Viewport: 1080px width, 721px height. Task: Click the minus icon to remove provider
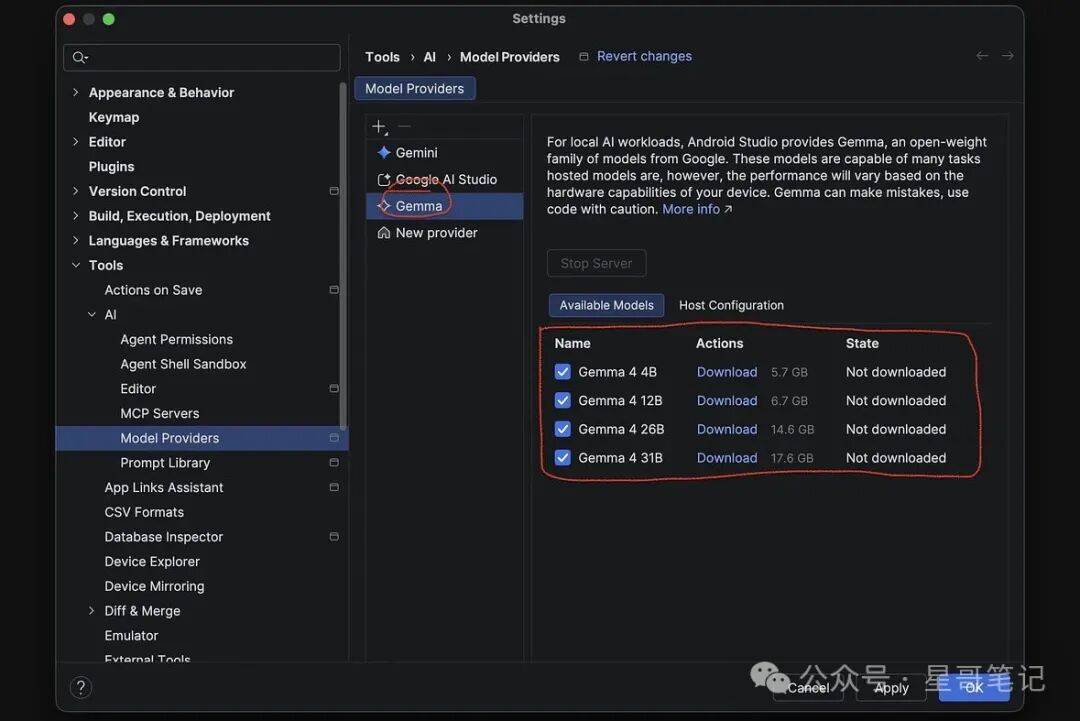pos(404,126)
